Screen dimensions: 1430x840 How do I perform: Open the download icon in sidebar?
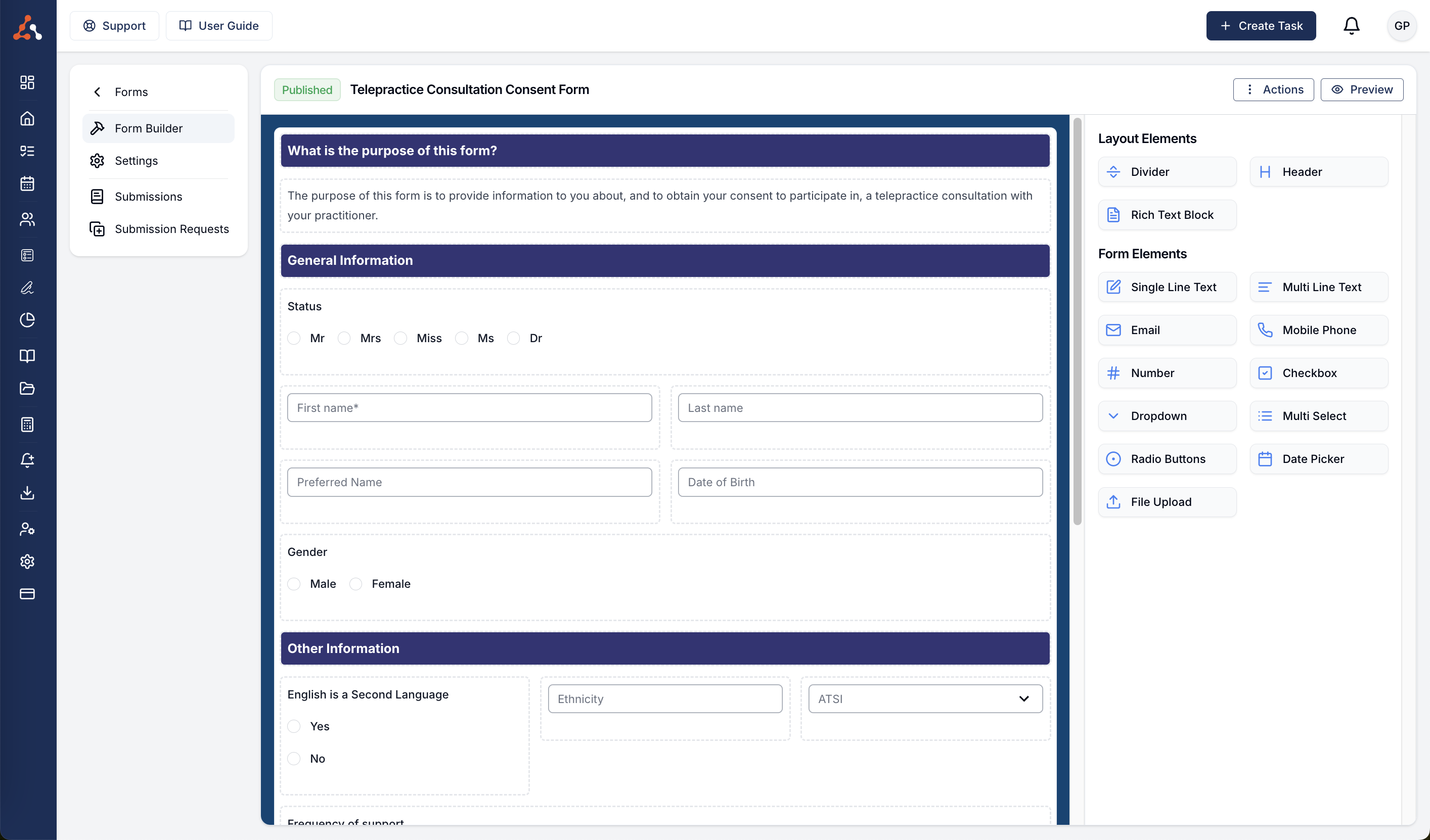coord(27,492)
